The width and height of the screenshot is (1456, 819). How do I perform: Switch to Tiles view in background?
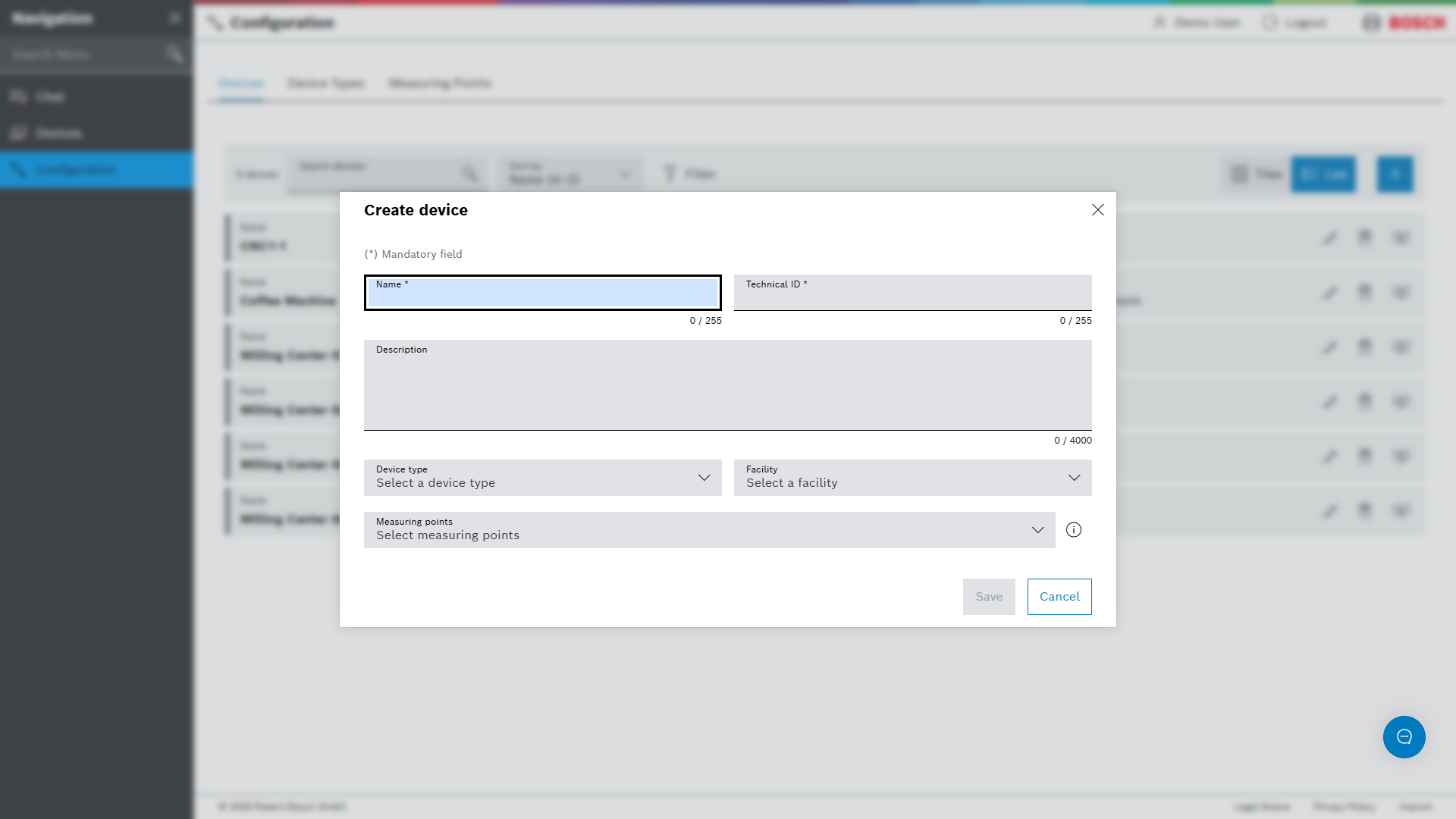pyautogui.click(x=1257, y=174)
